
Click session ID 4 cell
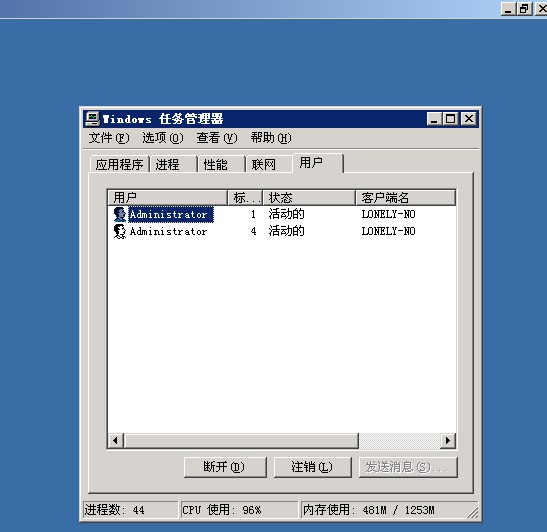[x=254, y=231]
